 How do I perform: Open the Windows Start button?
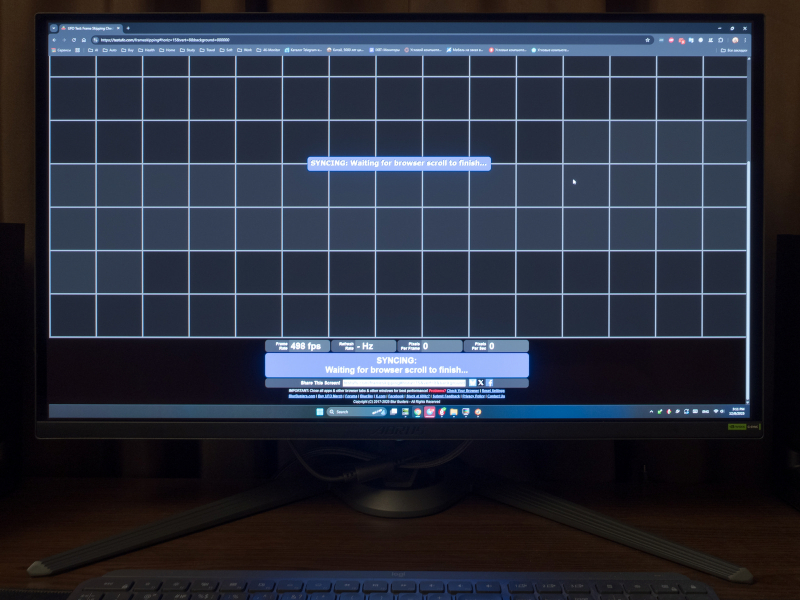[319, 411]
